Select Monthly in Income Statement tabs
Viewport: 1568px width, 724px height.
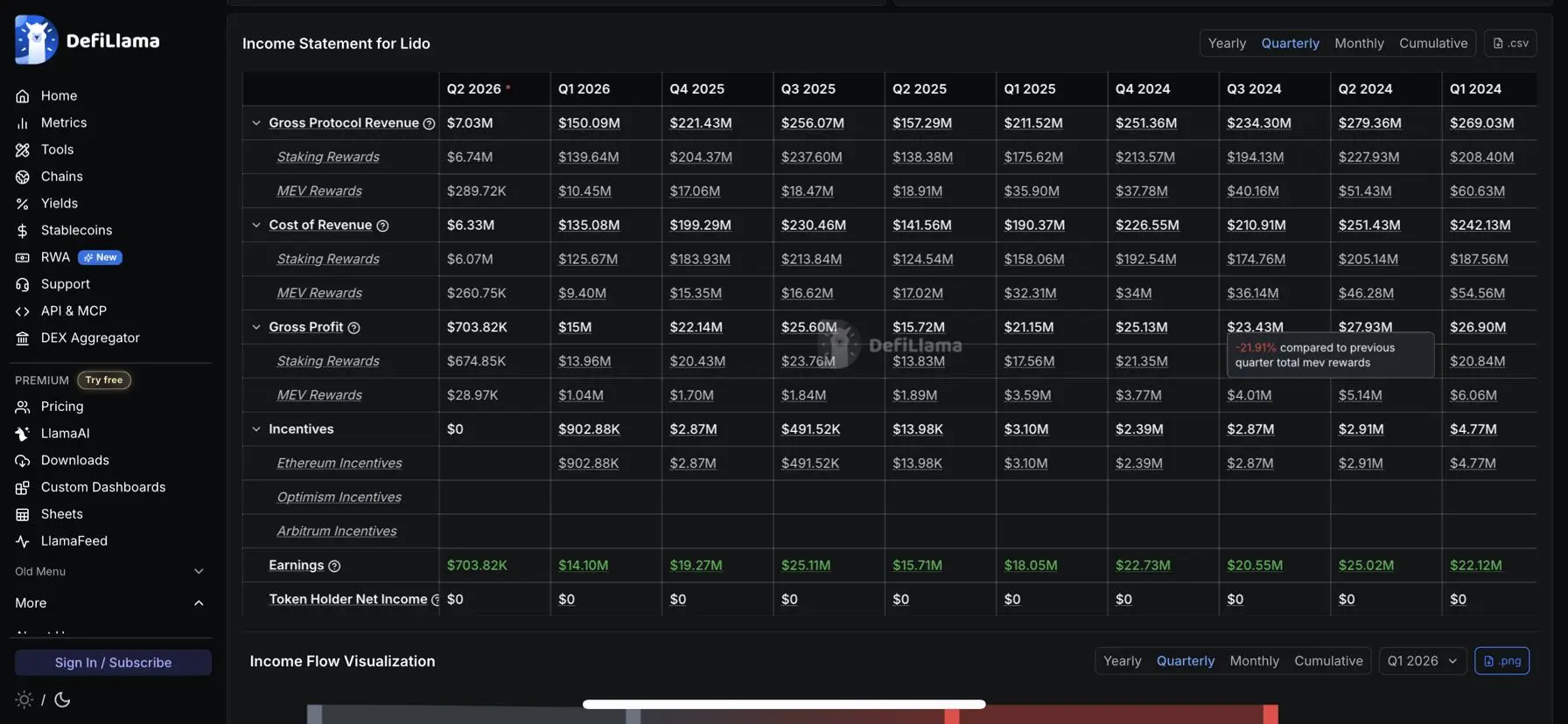click(1359, 44)
